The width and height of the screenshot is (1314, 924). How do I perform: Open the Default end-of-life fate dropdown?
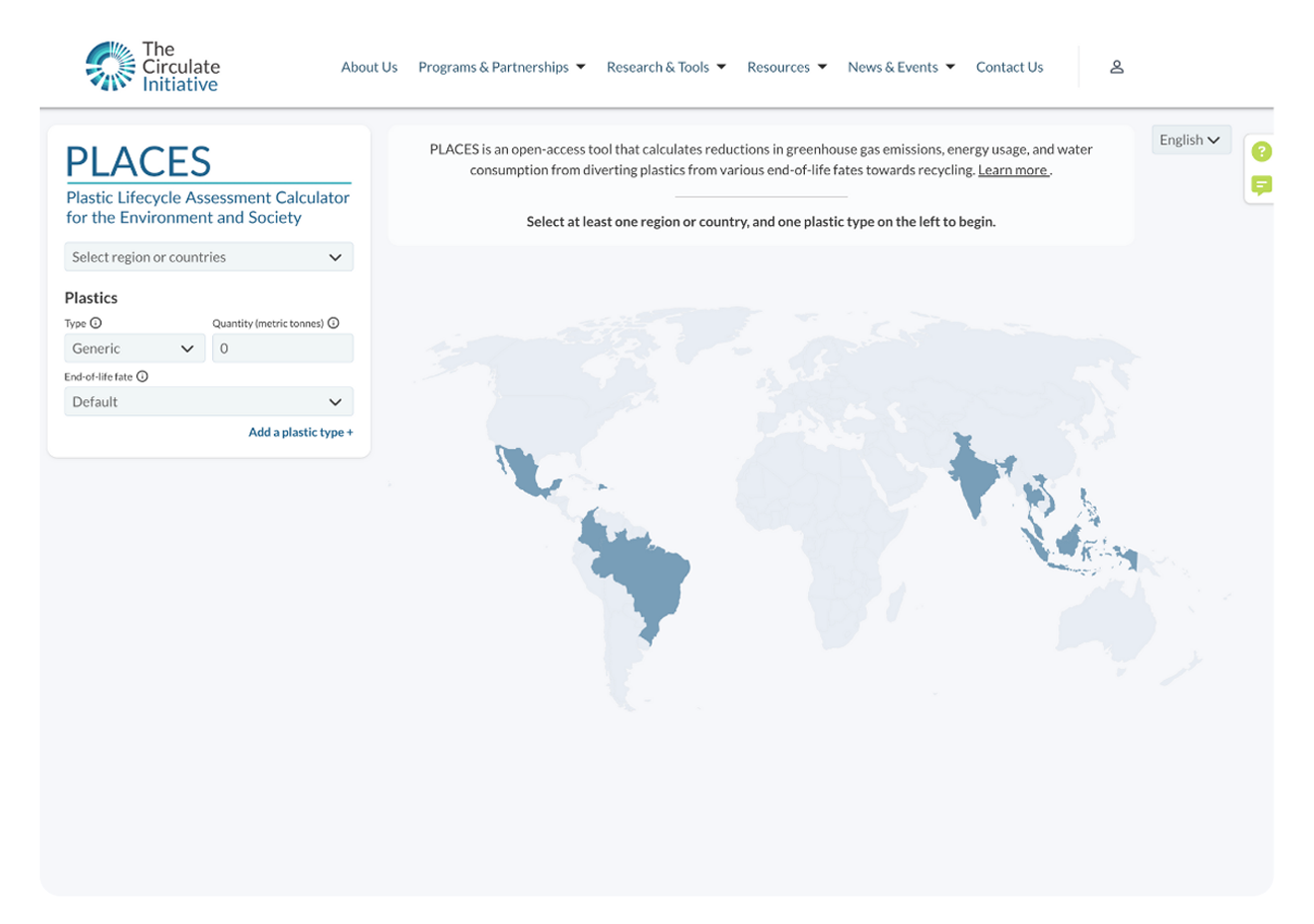tap(208, 402)
